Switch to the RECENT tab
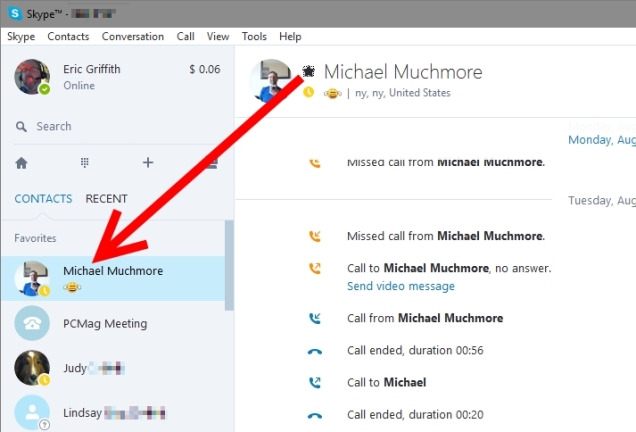Screen dimensions: 636x432 106,199
